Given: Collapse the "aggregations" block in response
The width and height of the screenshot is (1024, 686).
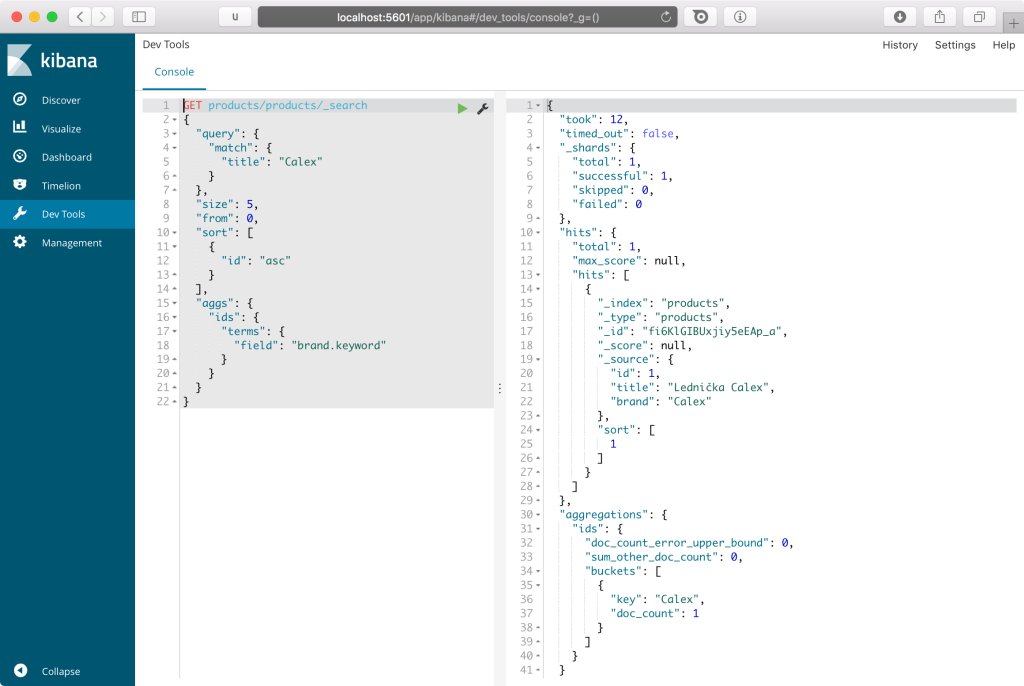Looking at the screenshot, I should [x=538, y=515].
